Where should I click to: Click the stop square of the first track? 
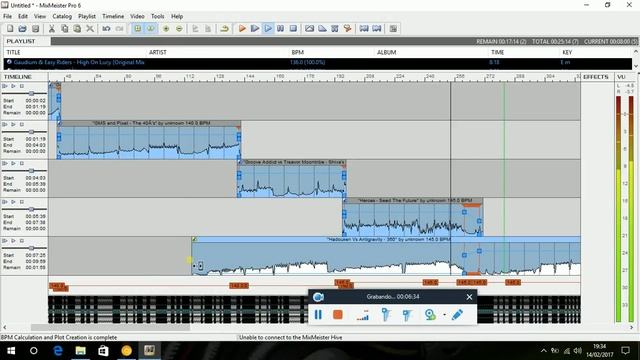22,86
